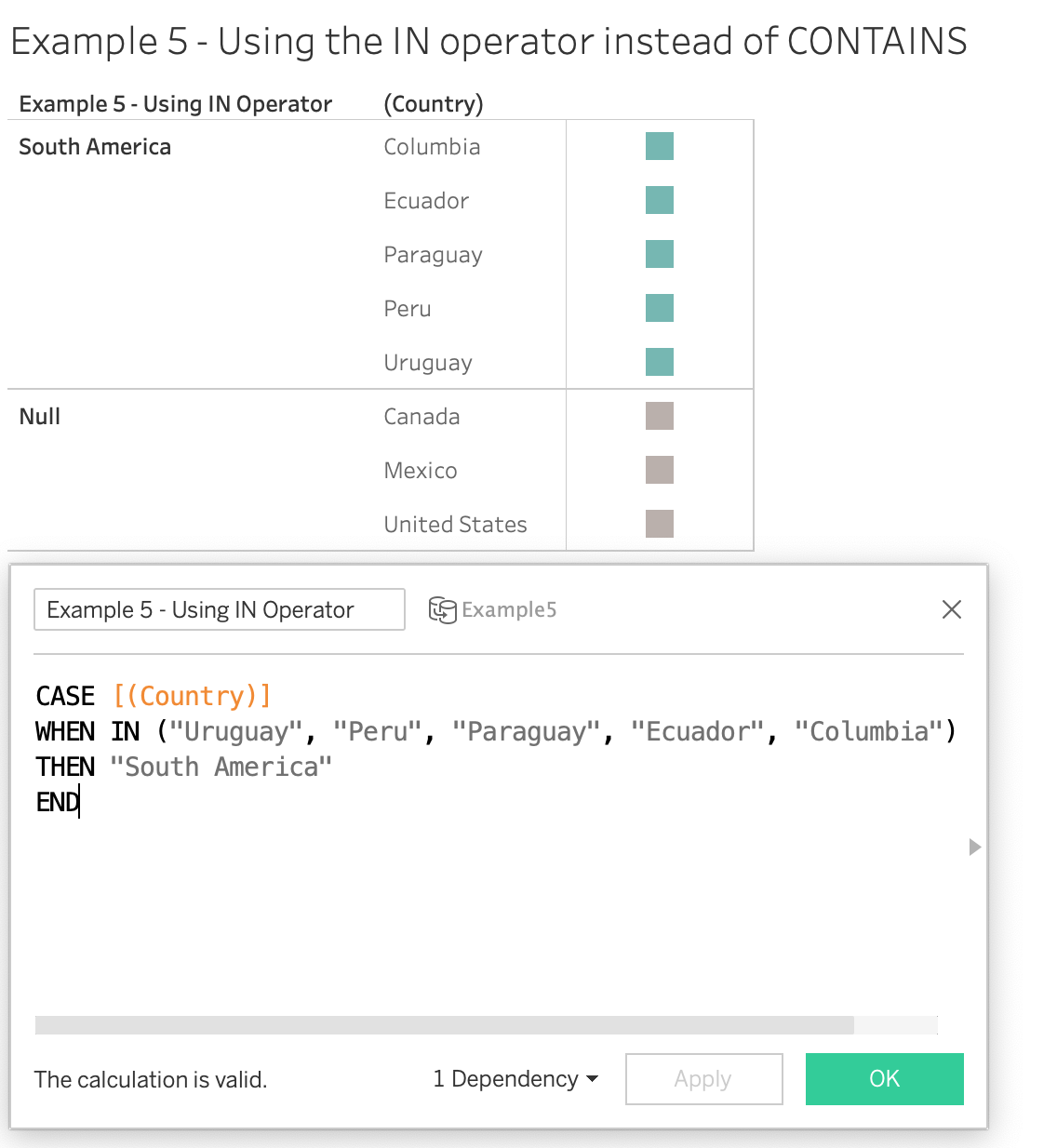
Task: Click the South America row header
Action: click(x=95, y=147)
